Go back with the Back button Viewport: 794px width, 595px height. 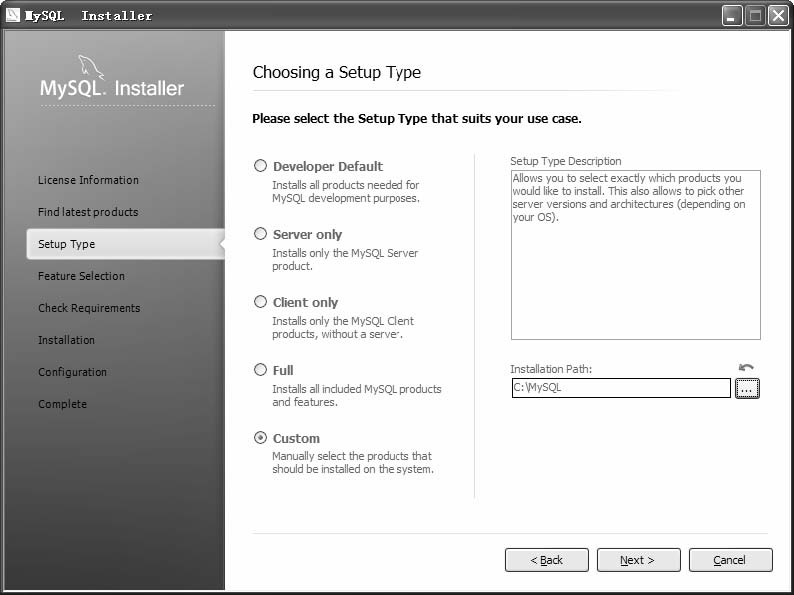click(547, 560)
